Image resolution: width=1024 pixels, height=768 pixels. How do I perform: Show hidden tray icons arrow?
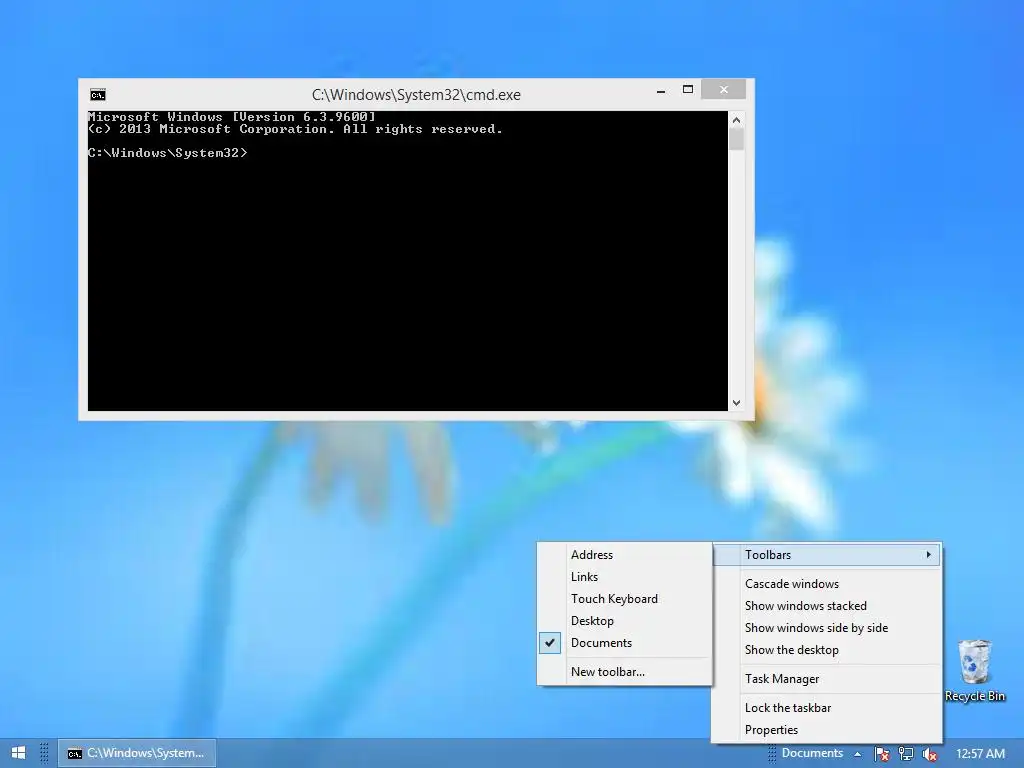pyautogui.click(x=857, y=754)
